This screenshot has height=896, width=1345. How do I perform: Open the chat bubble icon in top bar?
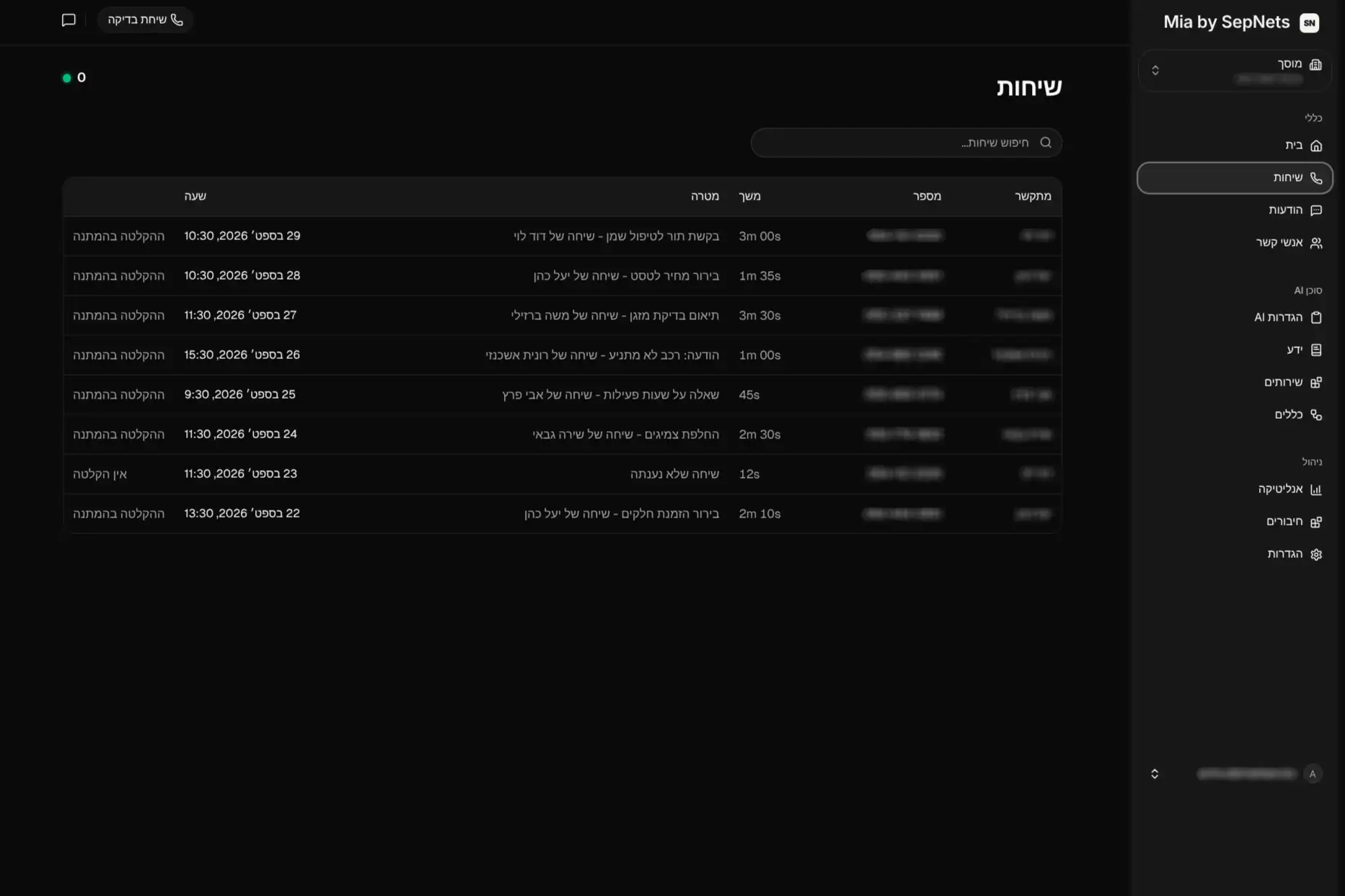[69, 20]
